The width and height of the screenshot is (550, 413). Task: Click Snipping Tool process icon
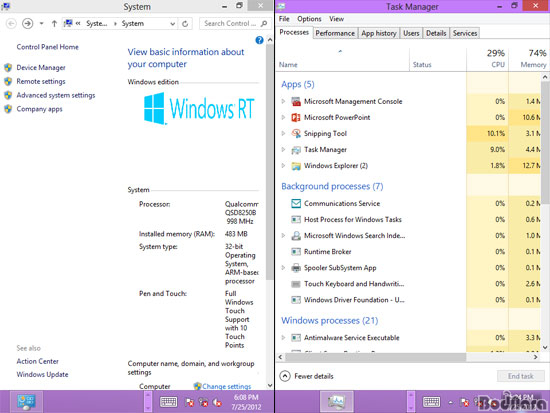coord(296,133)
